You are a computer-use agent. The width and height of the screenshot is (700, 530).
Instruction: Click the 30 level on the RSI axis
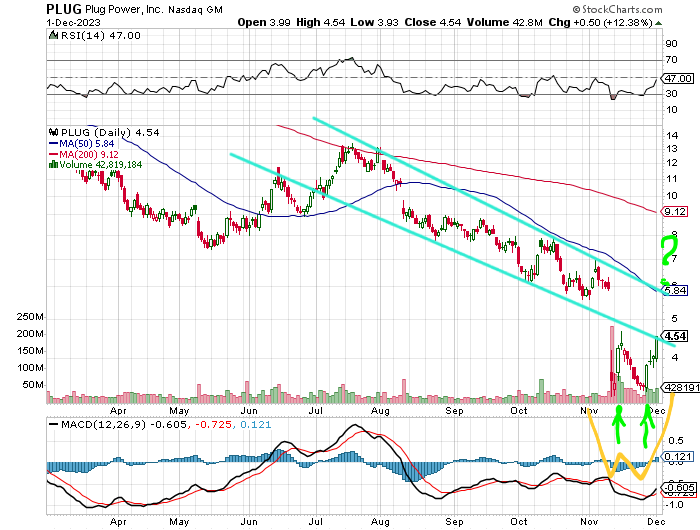click(671, 94)
